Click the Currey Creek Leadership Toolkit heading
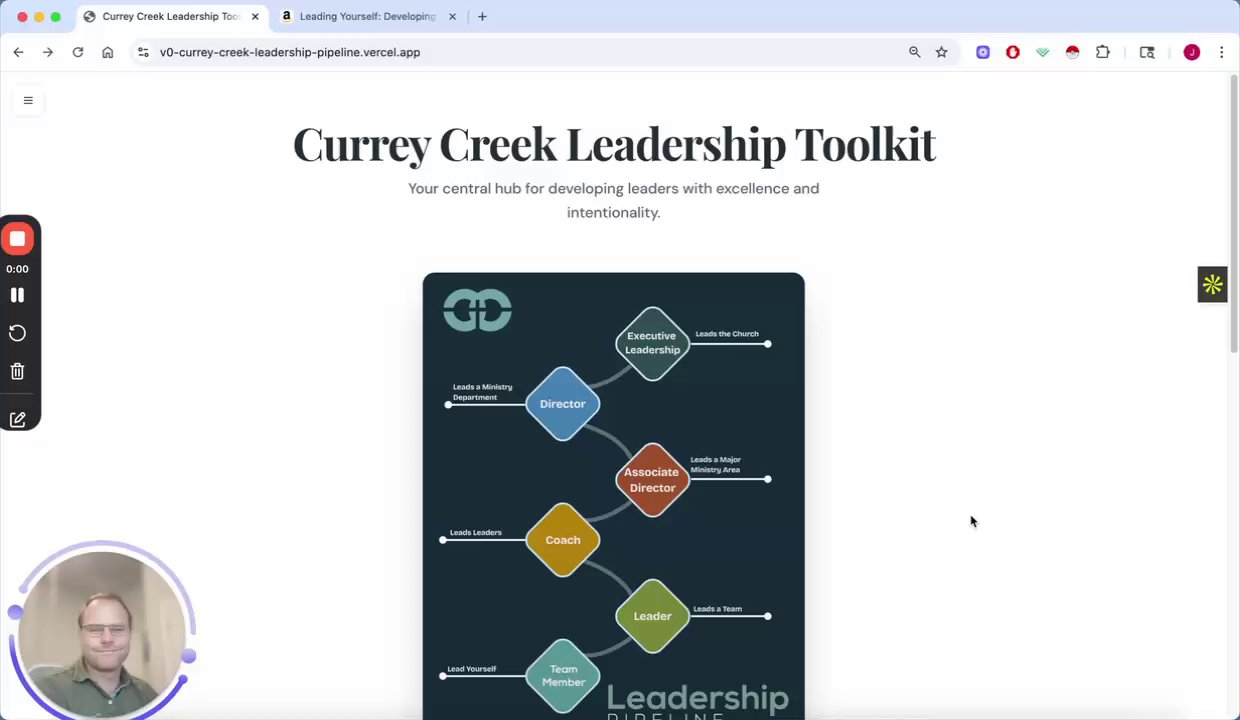 click(614, 144)
